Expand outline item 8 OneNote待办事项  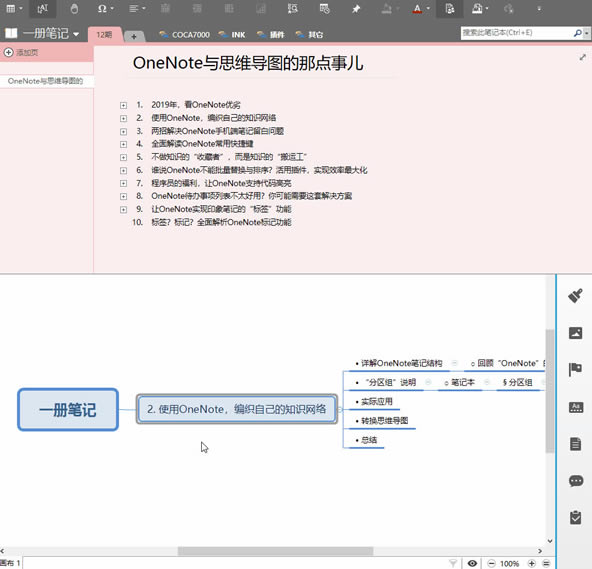[x=123, y=196]
